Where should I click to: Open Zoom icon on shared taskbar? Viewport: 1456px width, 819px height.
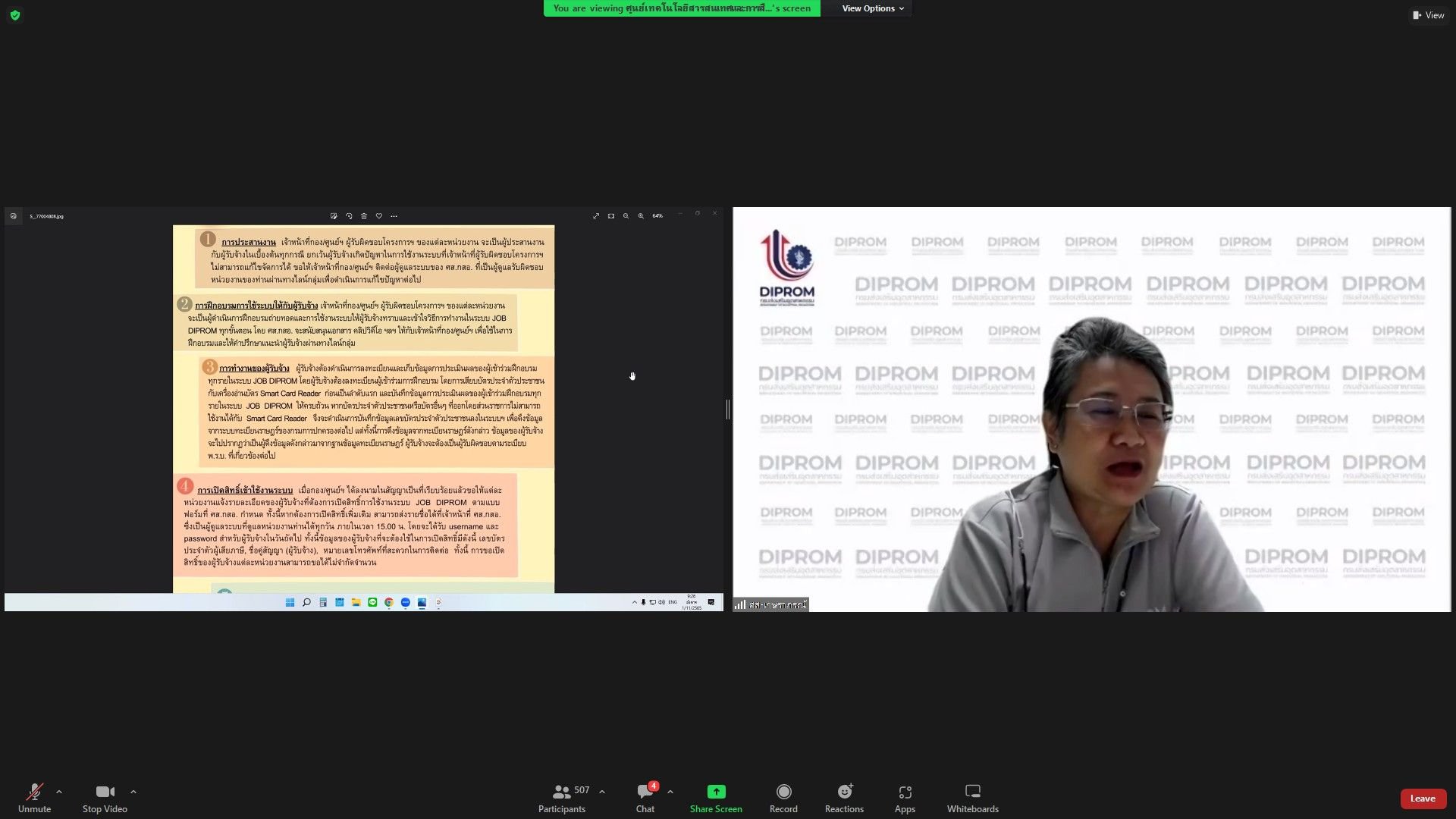tap(405, 602)
